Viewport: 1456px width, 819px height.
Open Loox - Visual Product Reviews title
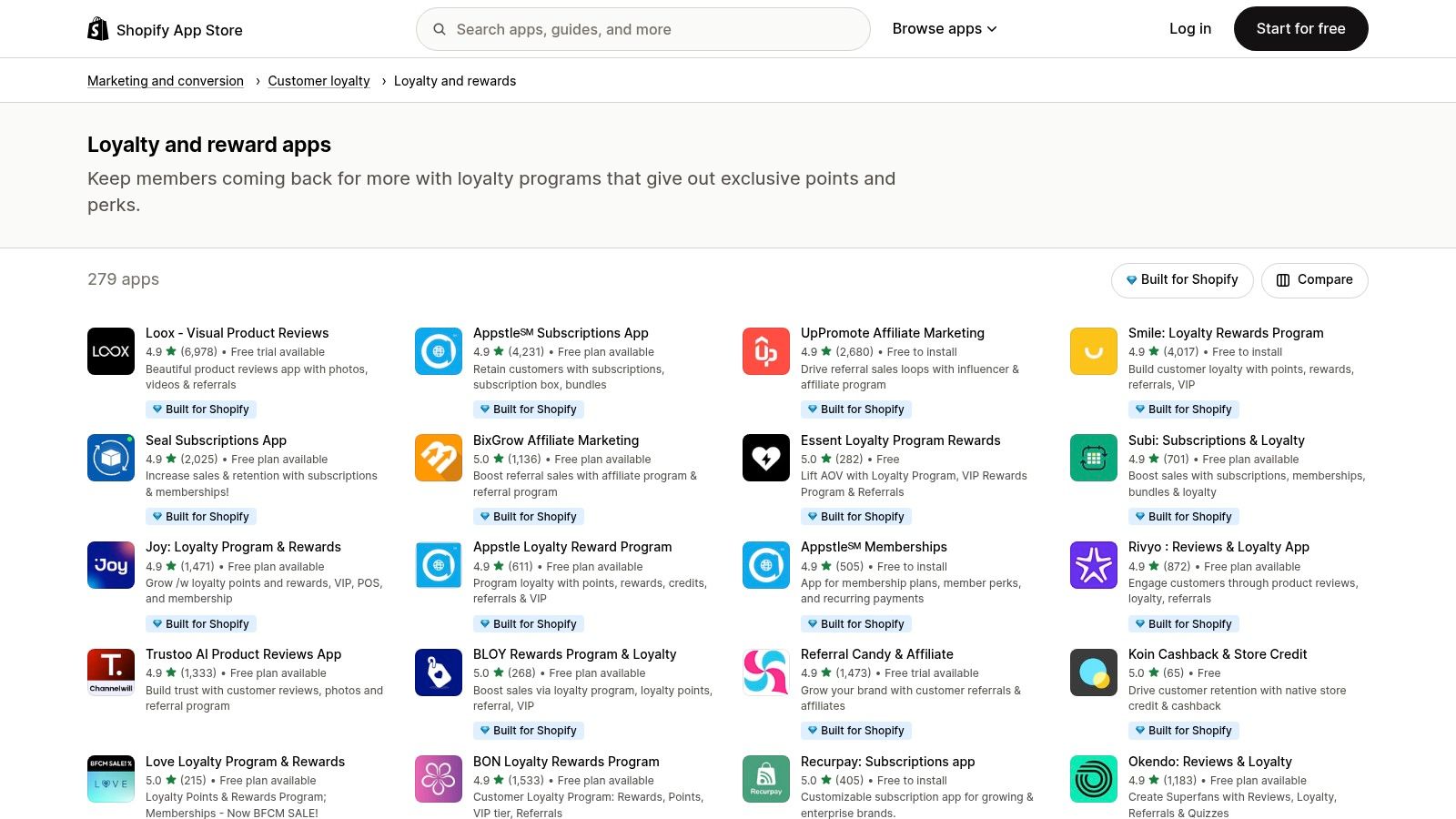tap(237, 333)
